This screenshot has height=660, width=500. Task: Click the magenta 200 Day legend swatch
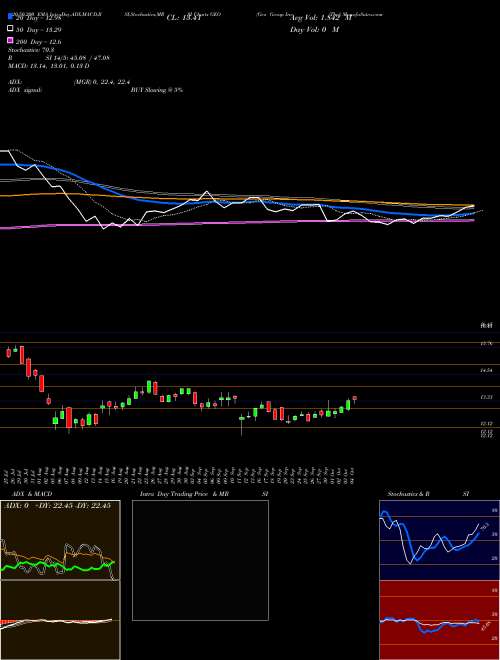point(10,41)
